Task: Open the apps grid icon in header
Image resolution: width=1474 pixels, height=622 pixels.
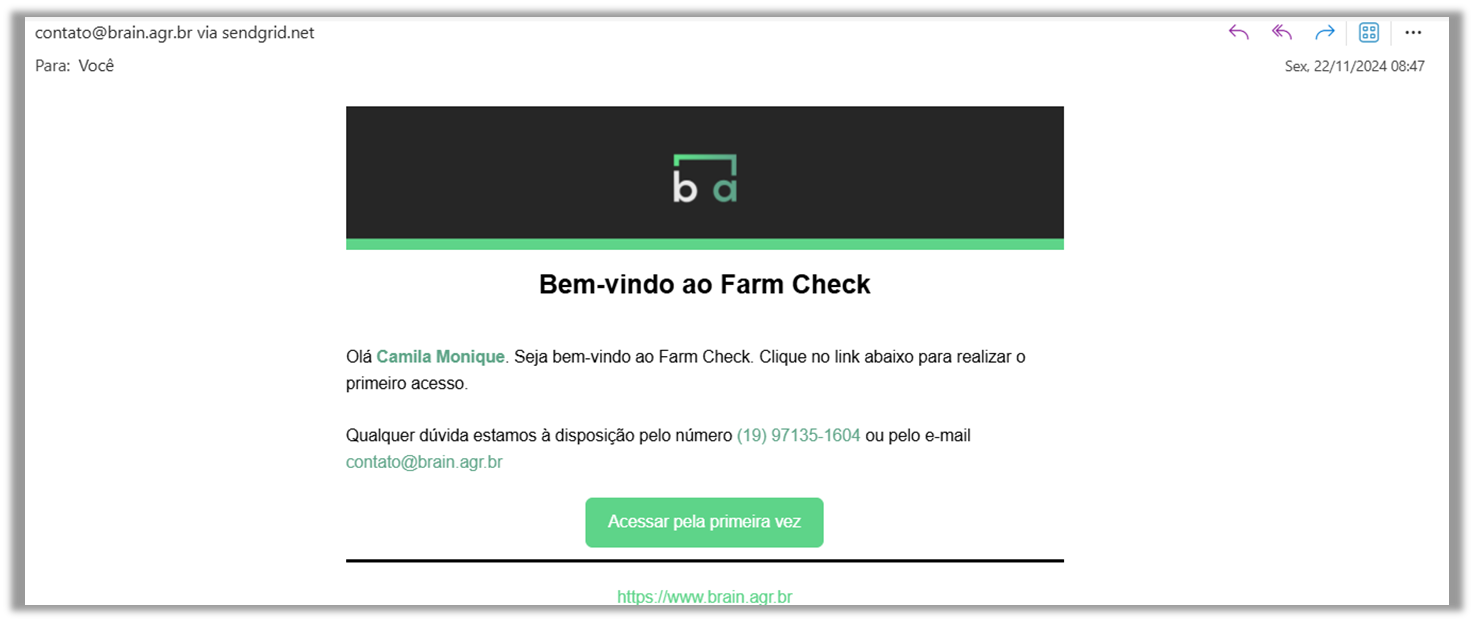Action: [x=1369, y=32]
